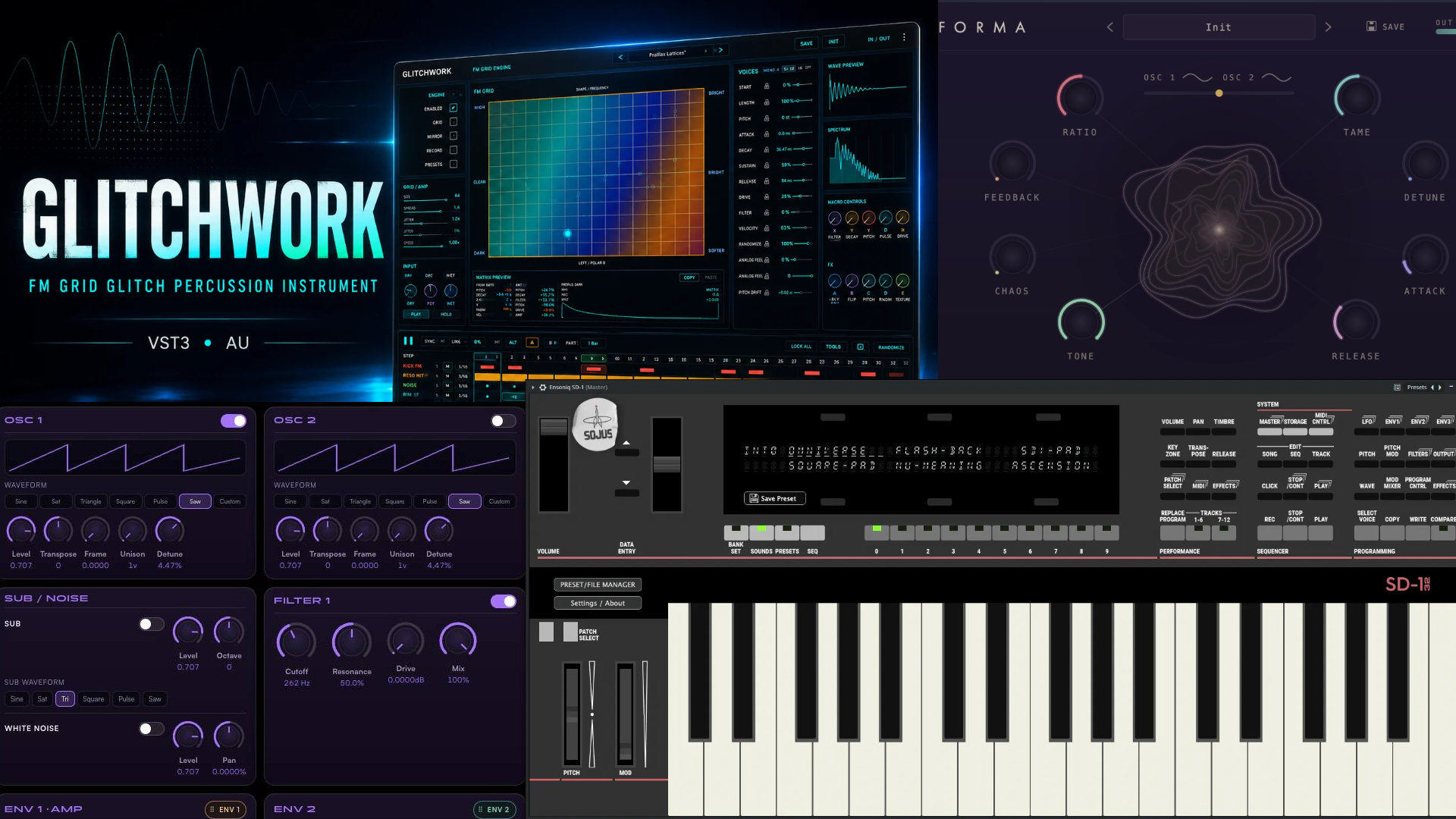
Task: Click the gear icon beside Ensoniq SD-1 title
Action: click(x=543, y=388)
